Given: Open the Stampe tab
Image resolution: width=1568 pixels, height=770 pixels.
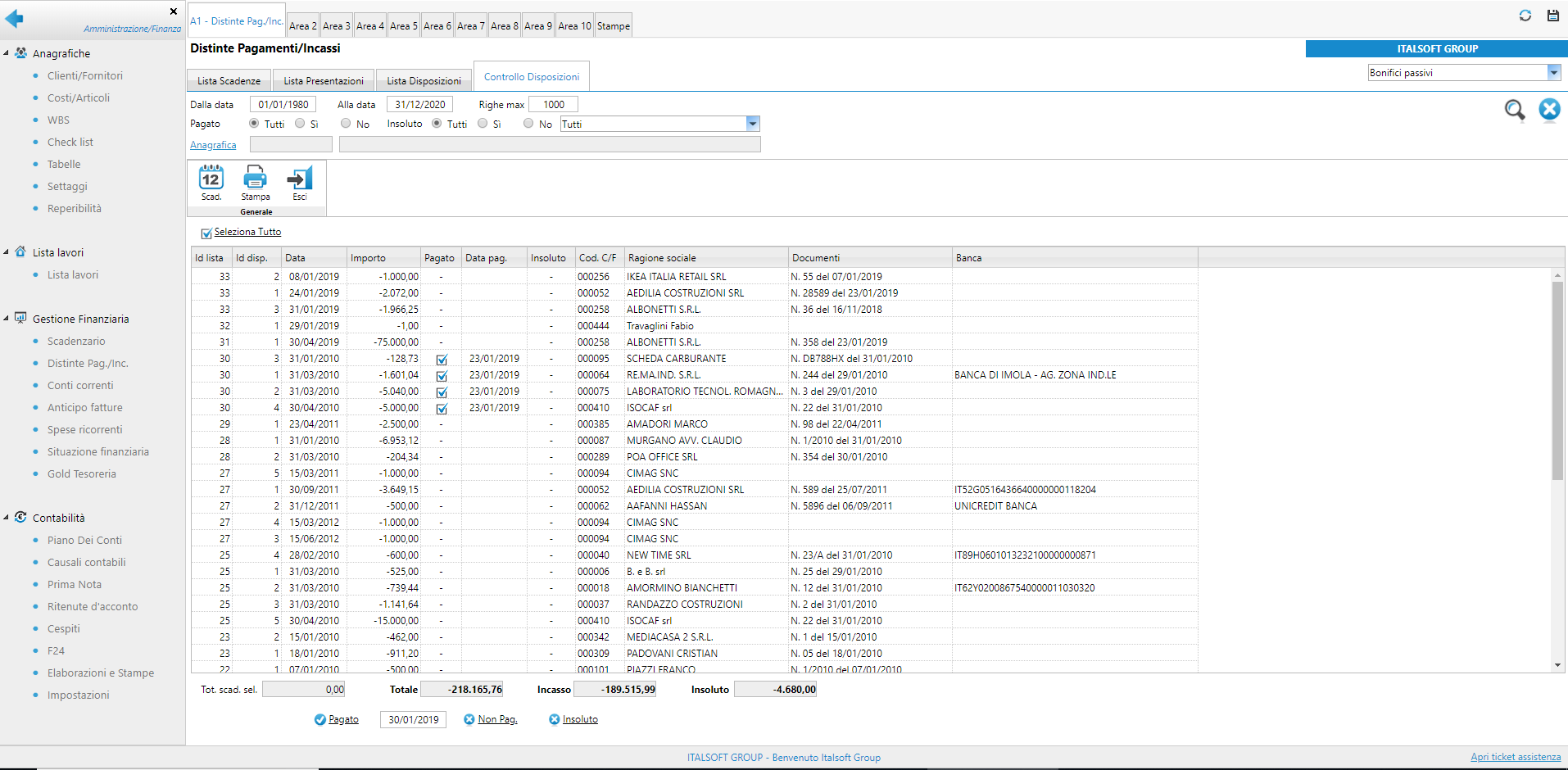Looking at the screenshot, I should pyautogui.click(x=613, y=26).
